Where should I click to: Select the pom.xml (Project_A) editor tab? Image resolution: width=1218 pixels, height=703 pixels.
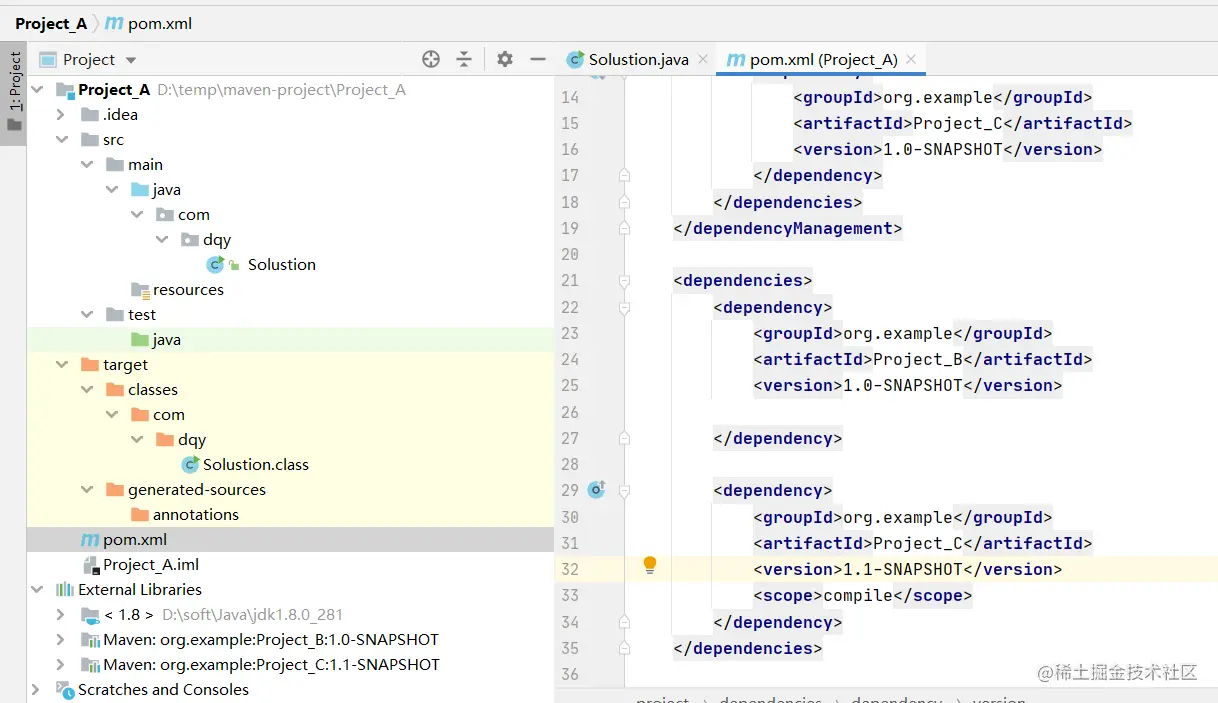823,59
